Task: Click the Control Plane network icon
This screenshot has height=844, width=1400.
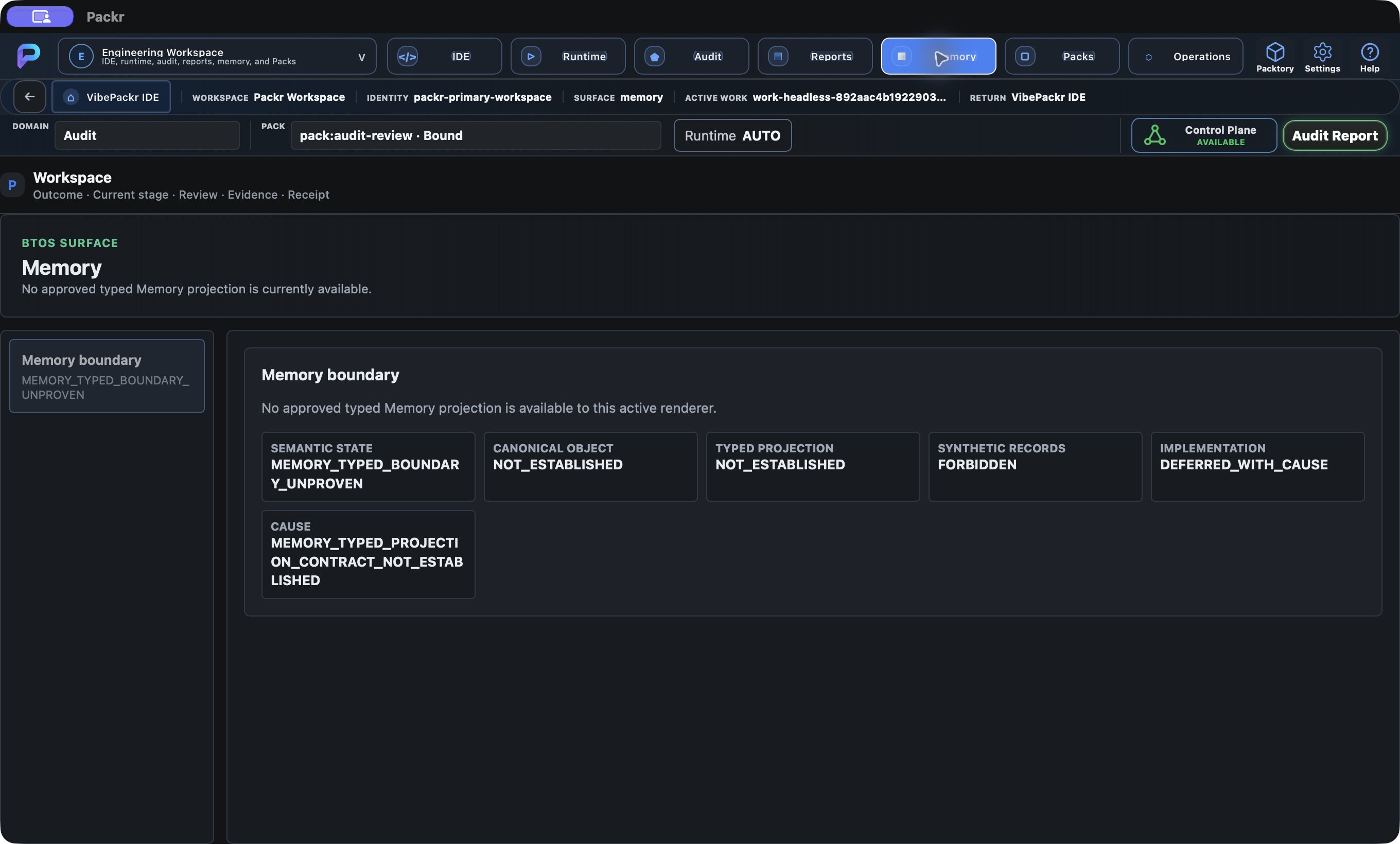Action: (x=1154, y=135)
